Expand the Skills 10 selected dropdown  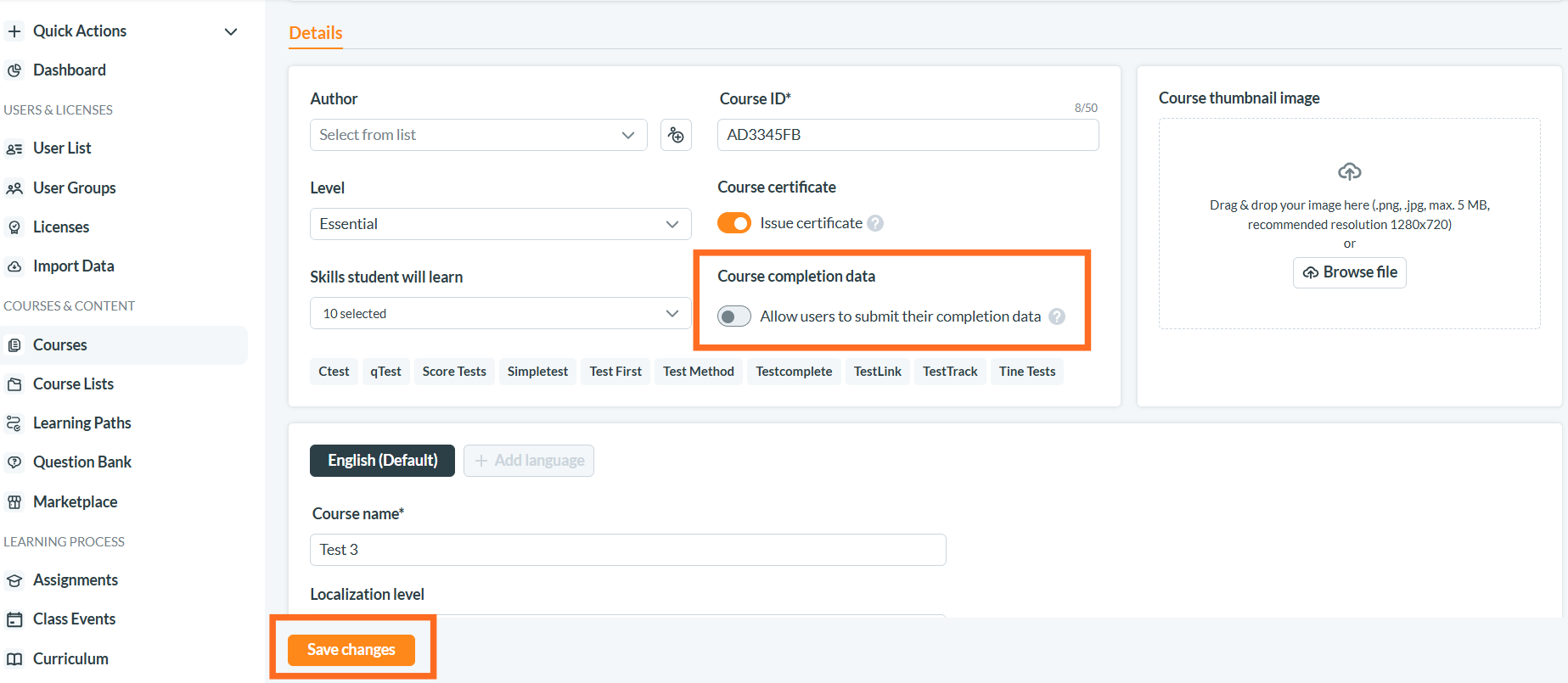500,313
